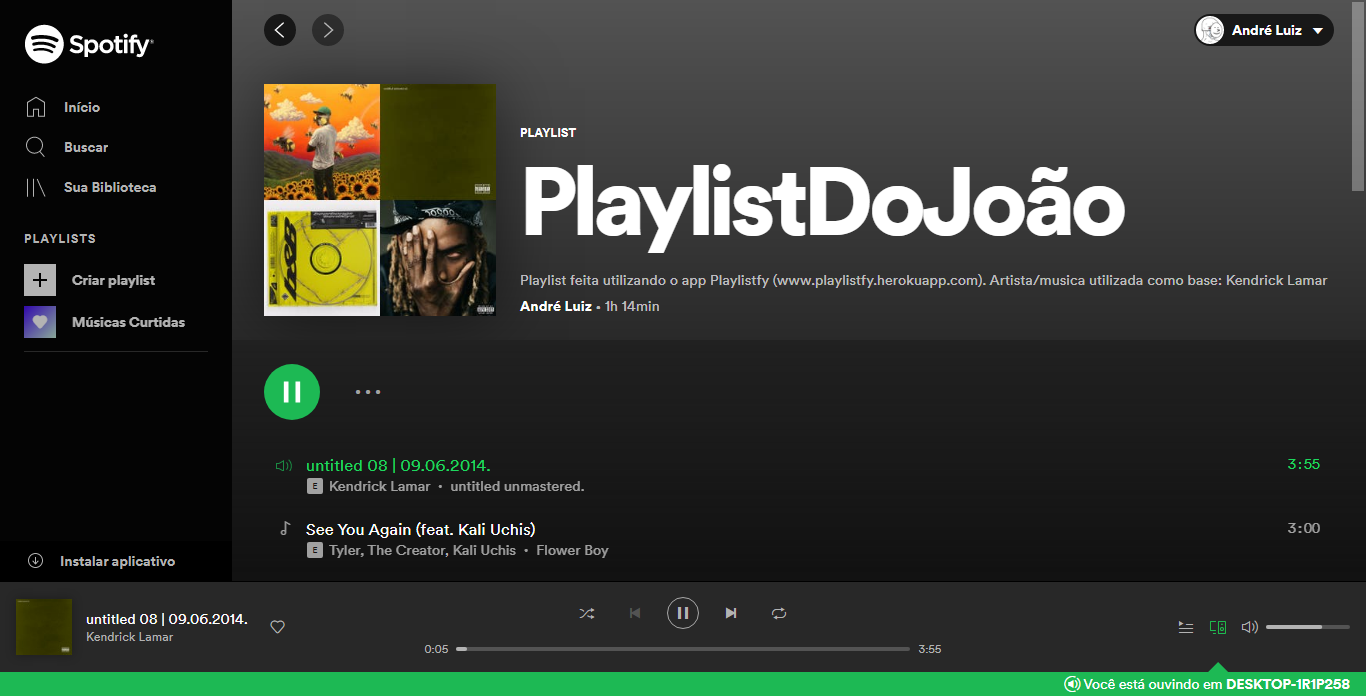Open the André Luiz account dropdown

tap(1264, 30)
